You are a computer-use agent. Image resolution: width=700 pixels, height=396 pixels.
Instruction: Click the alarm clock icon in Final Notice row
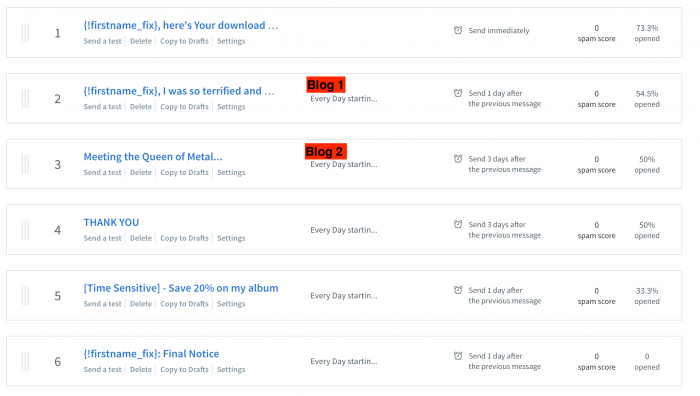pos(458,356)
